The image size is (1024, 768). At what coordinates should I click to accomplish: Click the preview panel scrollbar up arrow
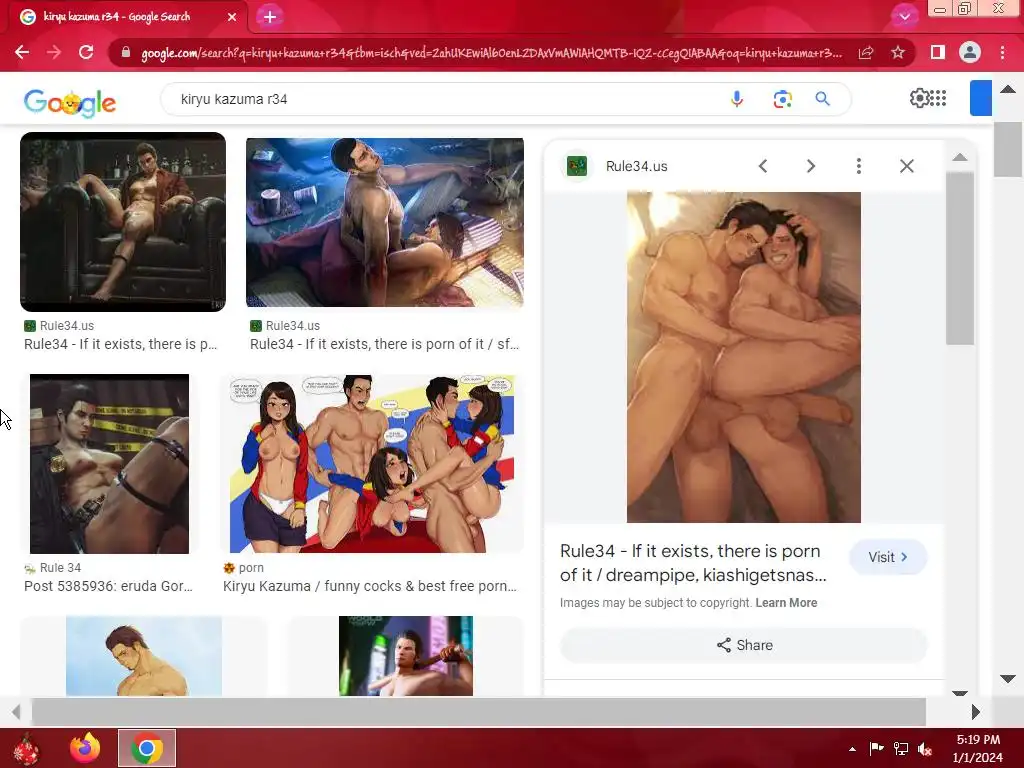(959, 157)
